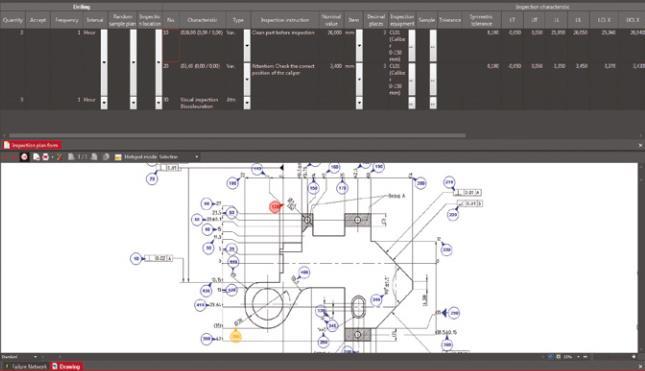Click the red PDF export icon
Viewport: 645px width, 371px height.
click(46, 157)
